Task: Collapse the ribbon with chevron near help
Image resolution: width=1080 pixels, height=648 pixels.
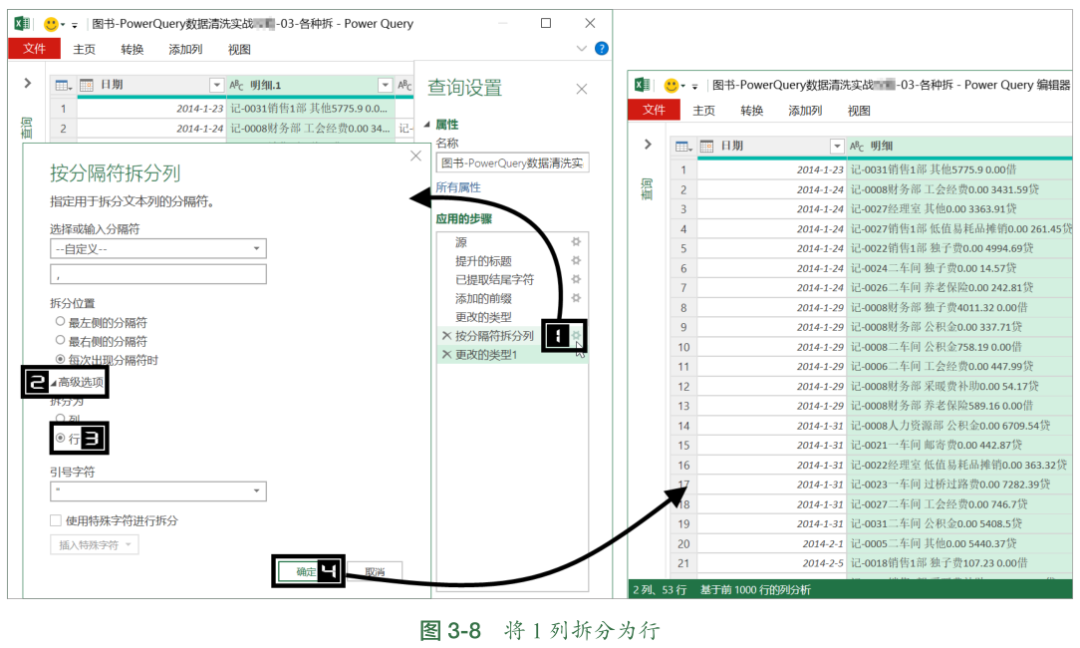Action: tap(581, 49)
